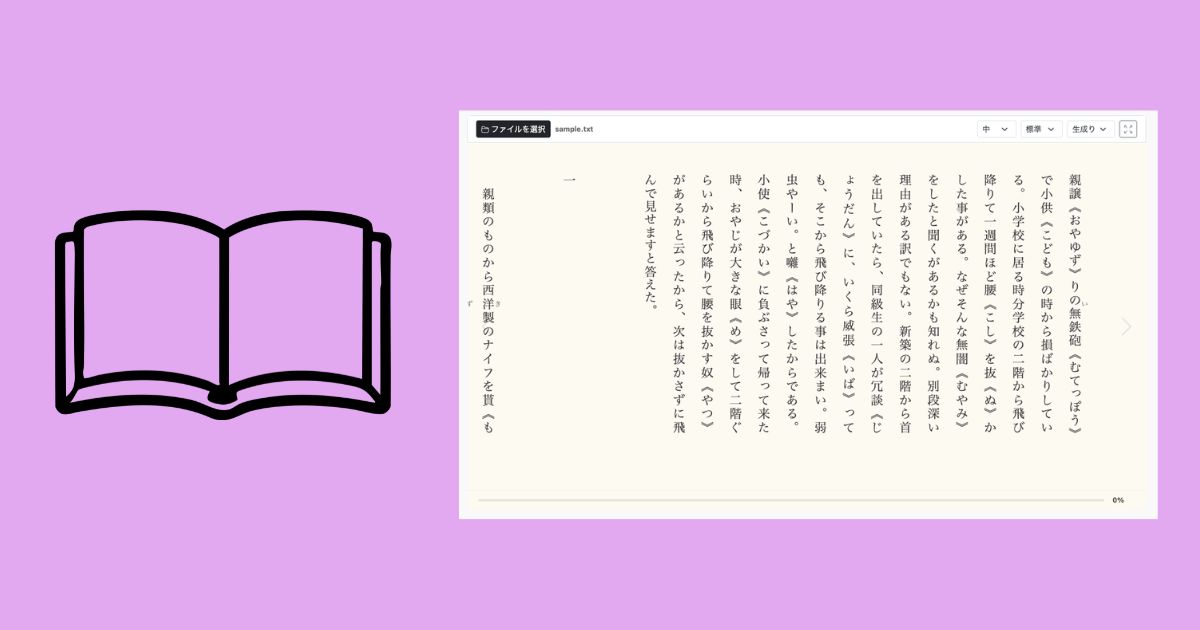1200x630 pixels.
Task: Click the reading progress bar track
Action: click(790, 499)
